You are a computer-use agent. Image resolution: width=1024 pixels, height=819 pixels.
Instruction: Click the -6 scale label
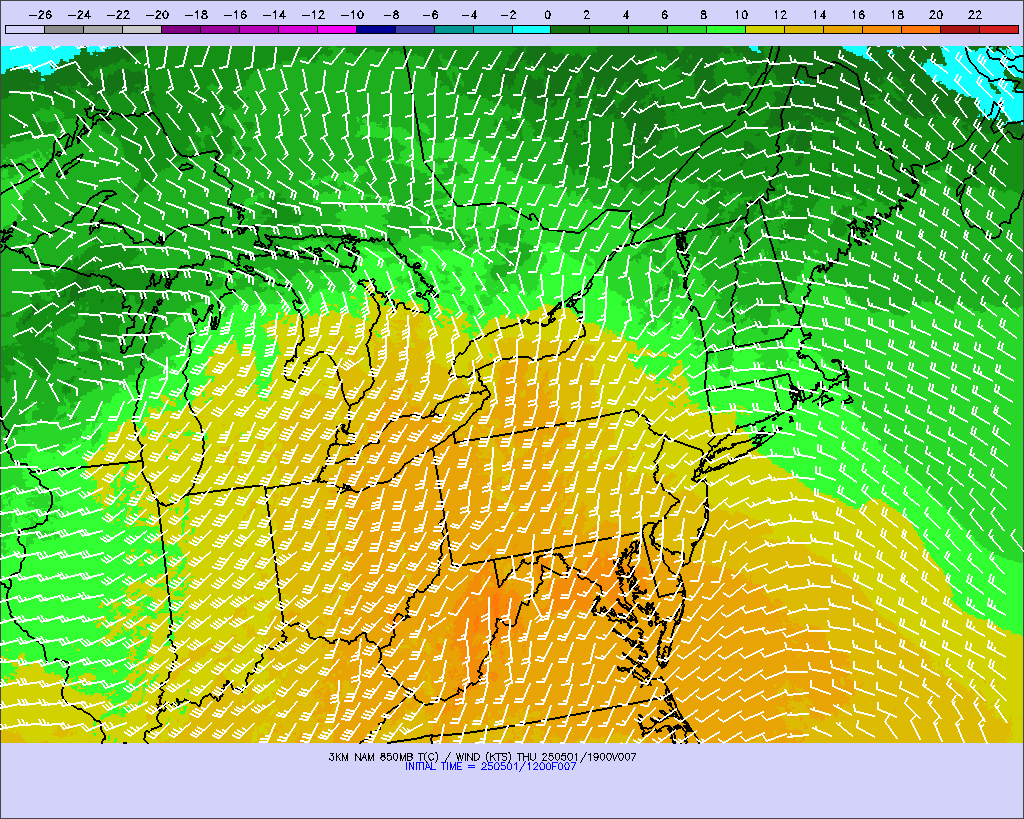430,15
